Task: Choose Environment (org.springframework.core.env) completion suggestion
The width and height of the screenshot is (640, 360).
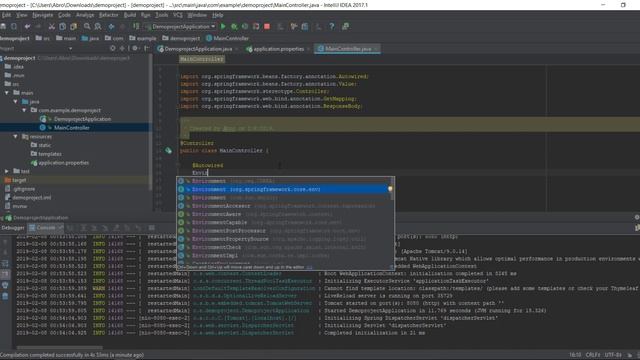Action: pyautogui.click(x=284, y=189)
